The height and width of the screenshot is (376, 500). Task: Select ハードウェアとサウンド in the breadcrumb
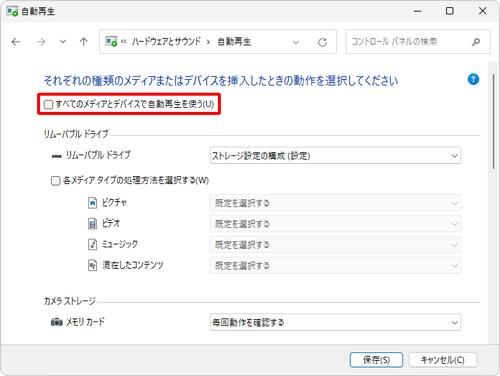[x=166, y=42]
